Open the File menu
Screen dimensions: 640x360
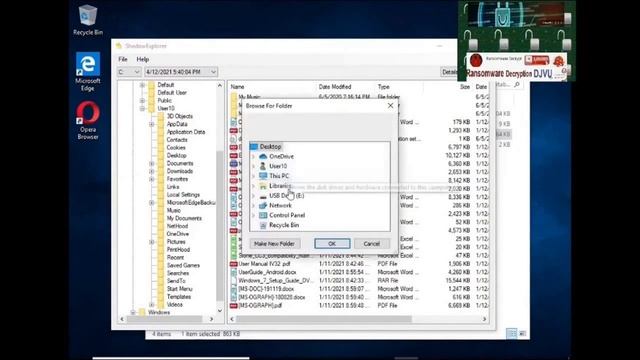[123, 59]
